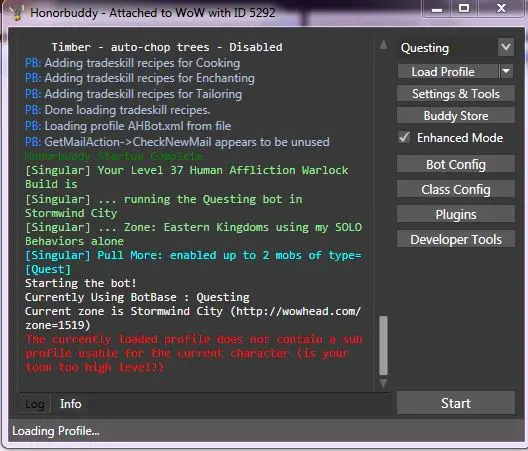Close the Honorbuddy window
The image size is (528, 451).
(x=501, y=9)
